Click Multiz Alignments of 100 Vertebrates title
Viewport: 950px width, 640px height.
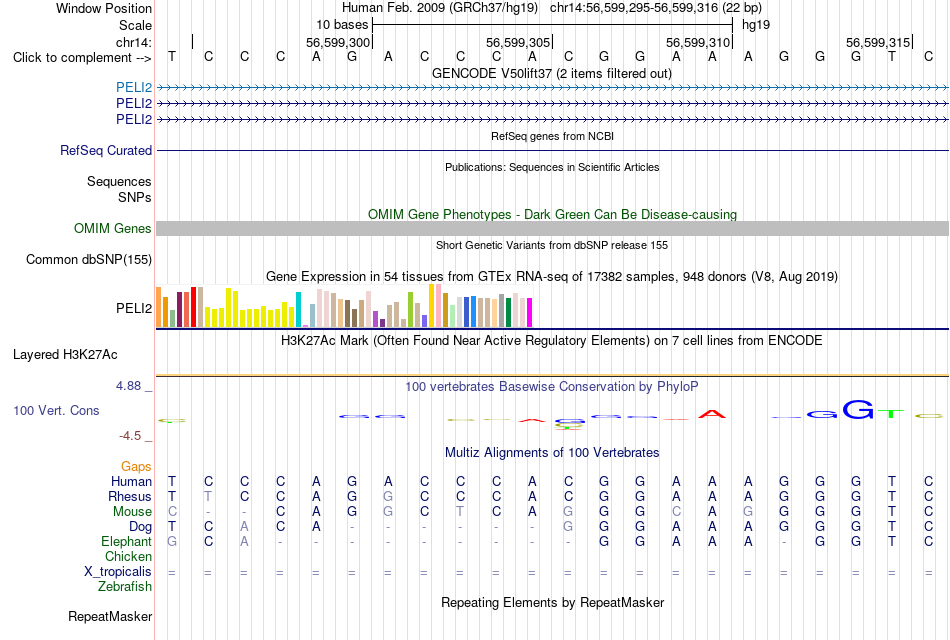pos(552,453)
